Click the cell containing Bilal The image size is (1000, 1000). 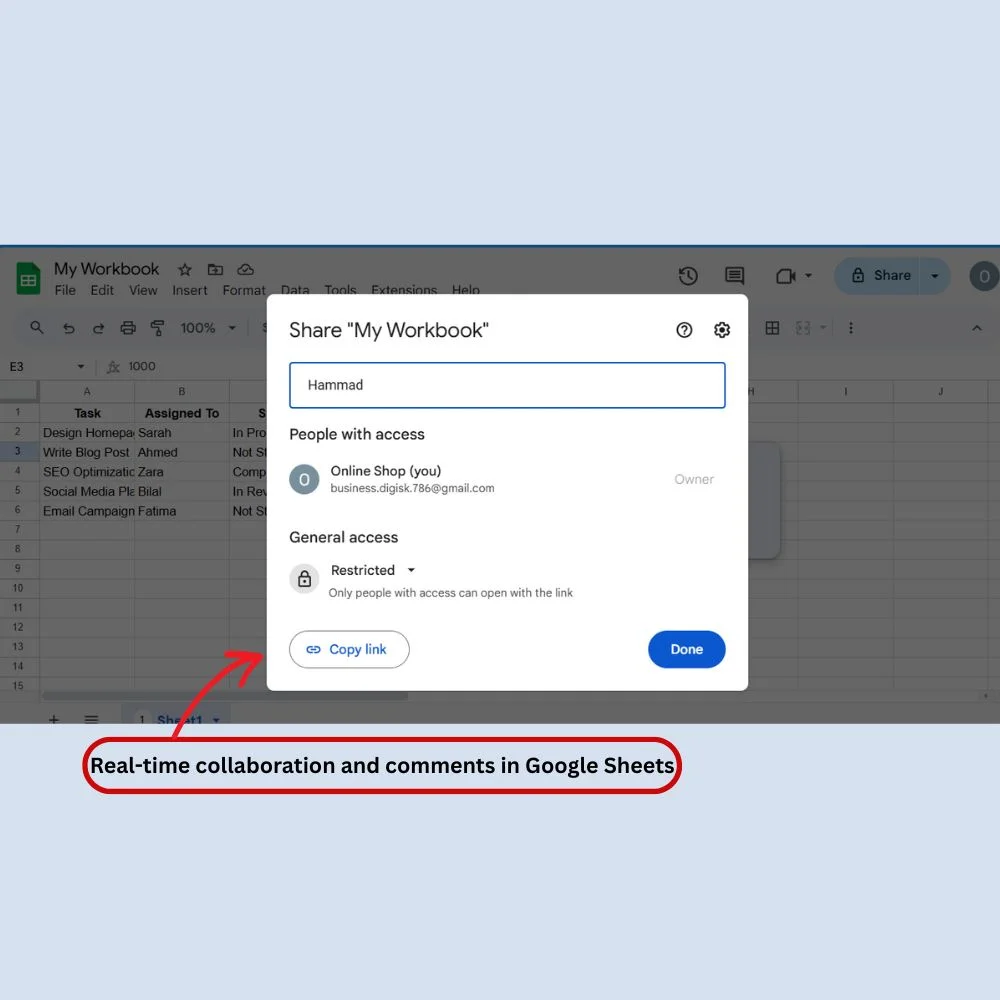[x=182, y=492]
